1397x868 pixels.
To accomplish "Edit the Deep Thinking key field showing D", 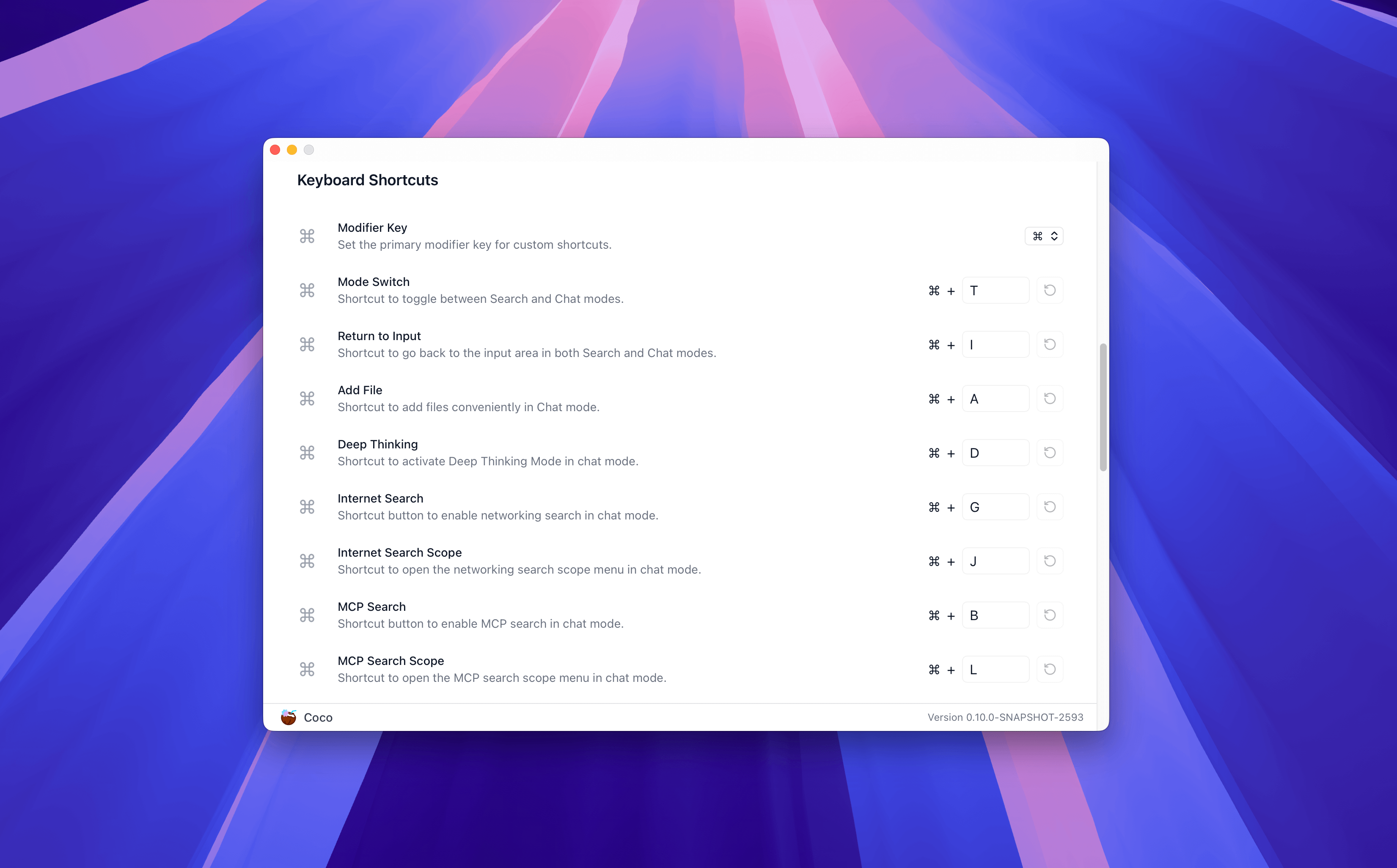I will 995,453.
